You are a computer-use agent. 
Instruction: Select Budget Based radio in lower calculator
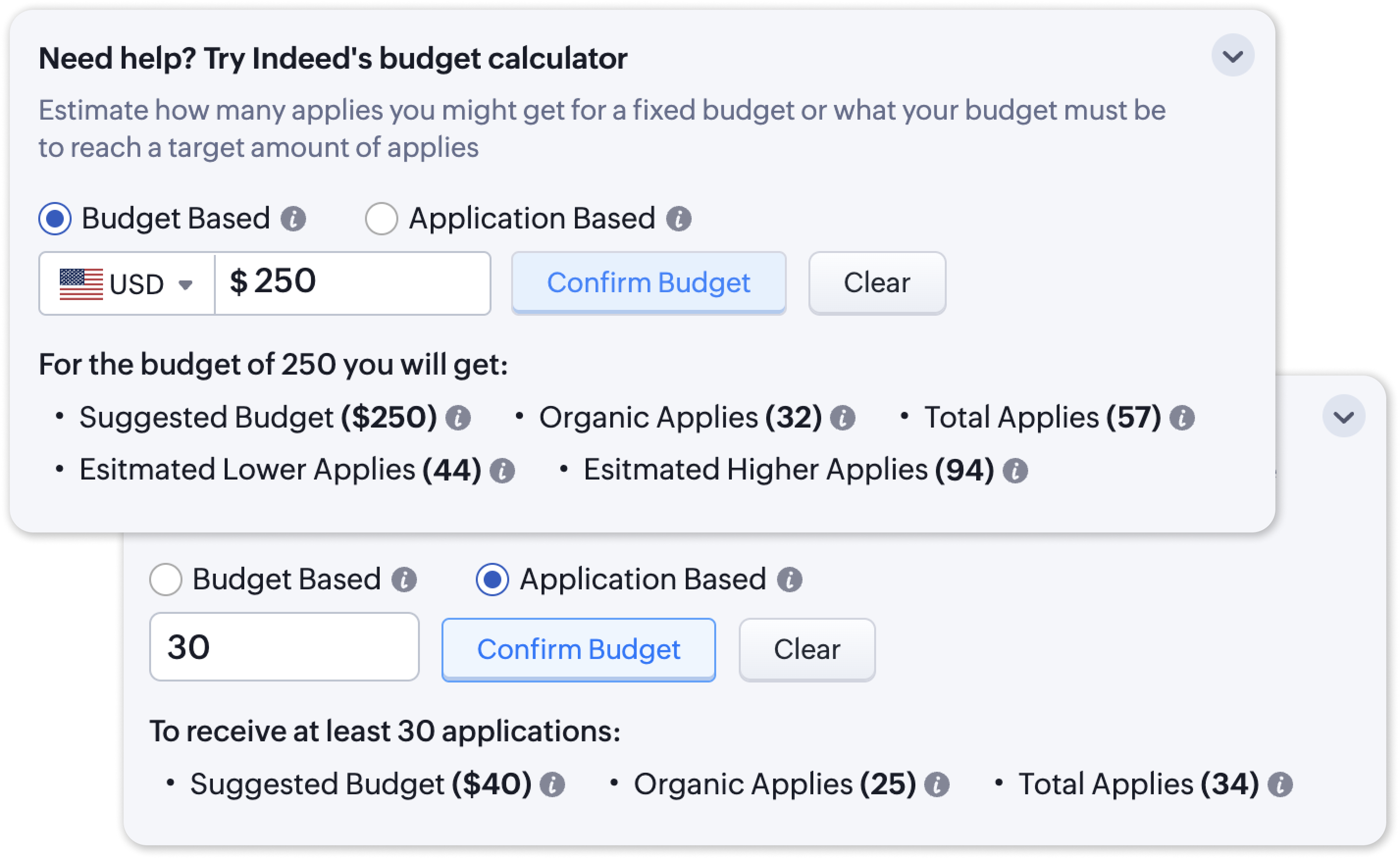(166, 580)
